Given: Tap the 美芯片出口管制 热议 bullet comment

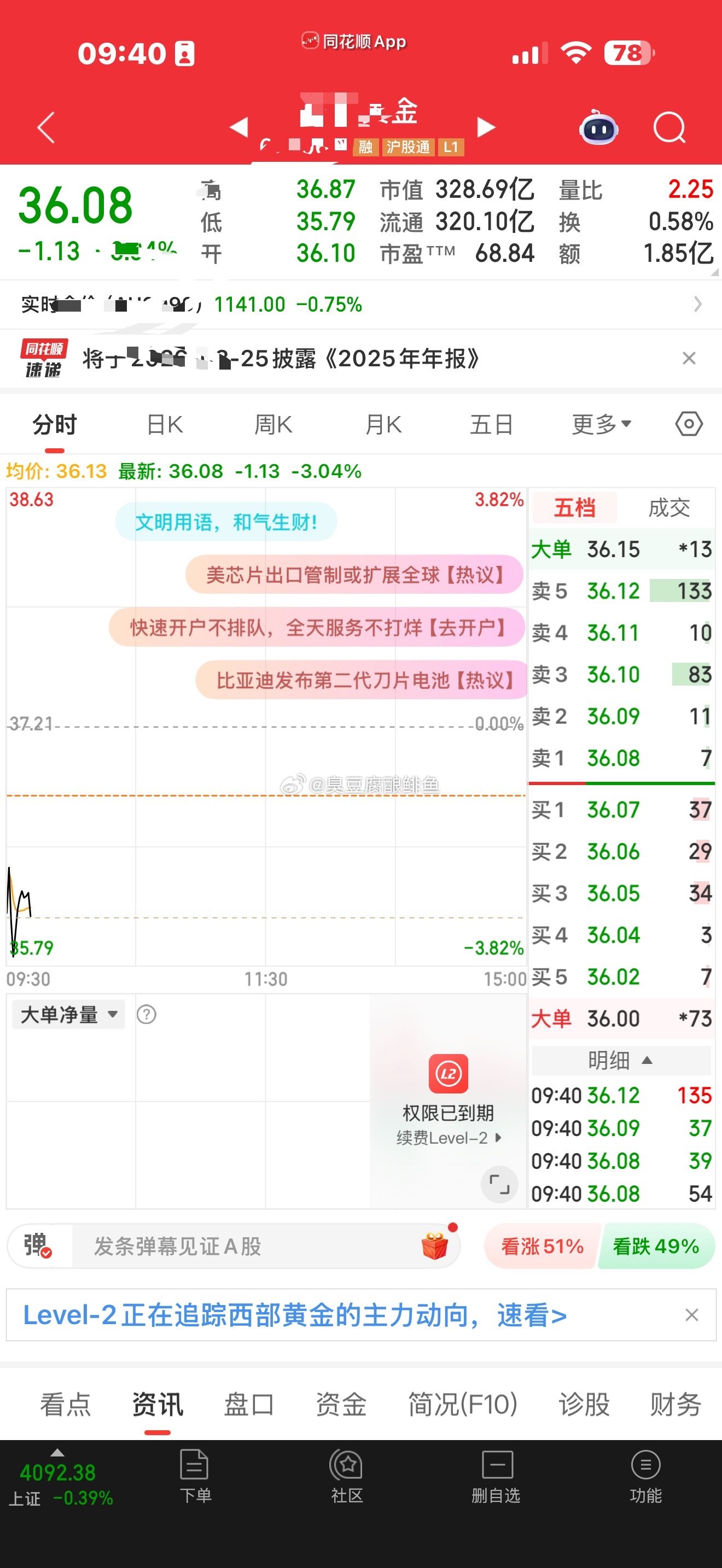Looking at the screenshot, I should pyautogui.click(x=354, y=574).
